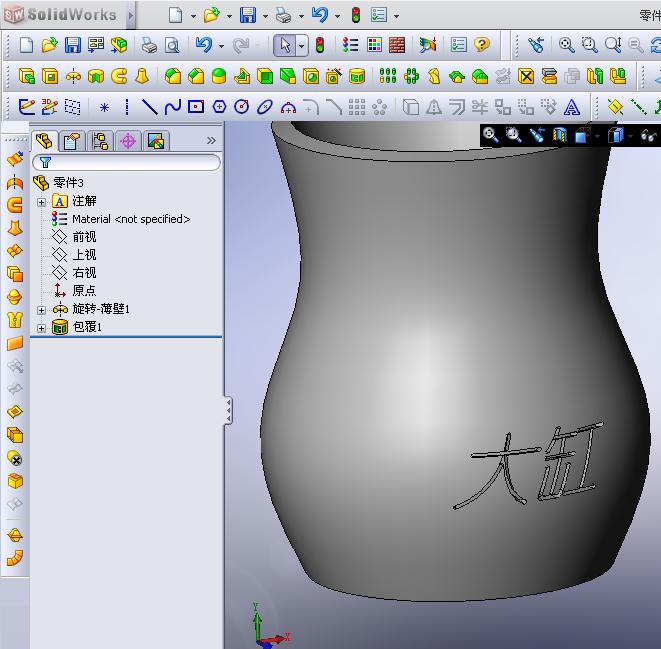Image resolution: width=661 pixels, height=649 pixels.
Task: Click the Wrap feature icon
Action: tap(357, 77)
